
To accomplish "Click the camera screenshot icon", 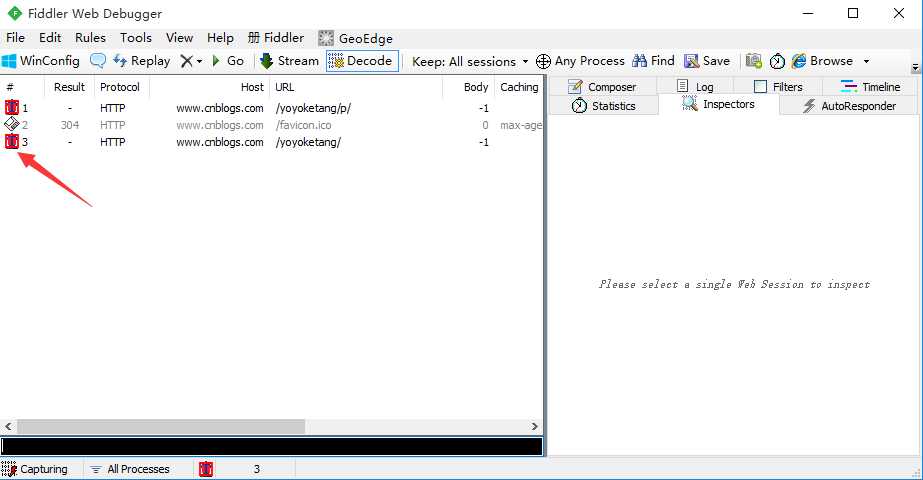I will point(753,61).
